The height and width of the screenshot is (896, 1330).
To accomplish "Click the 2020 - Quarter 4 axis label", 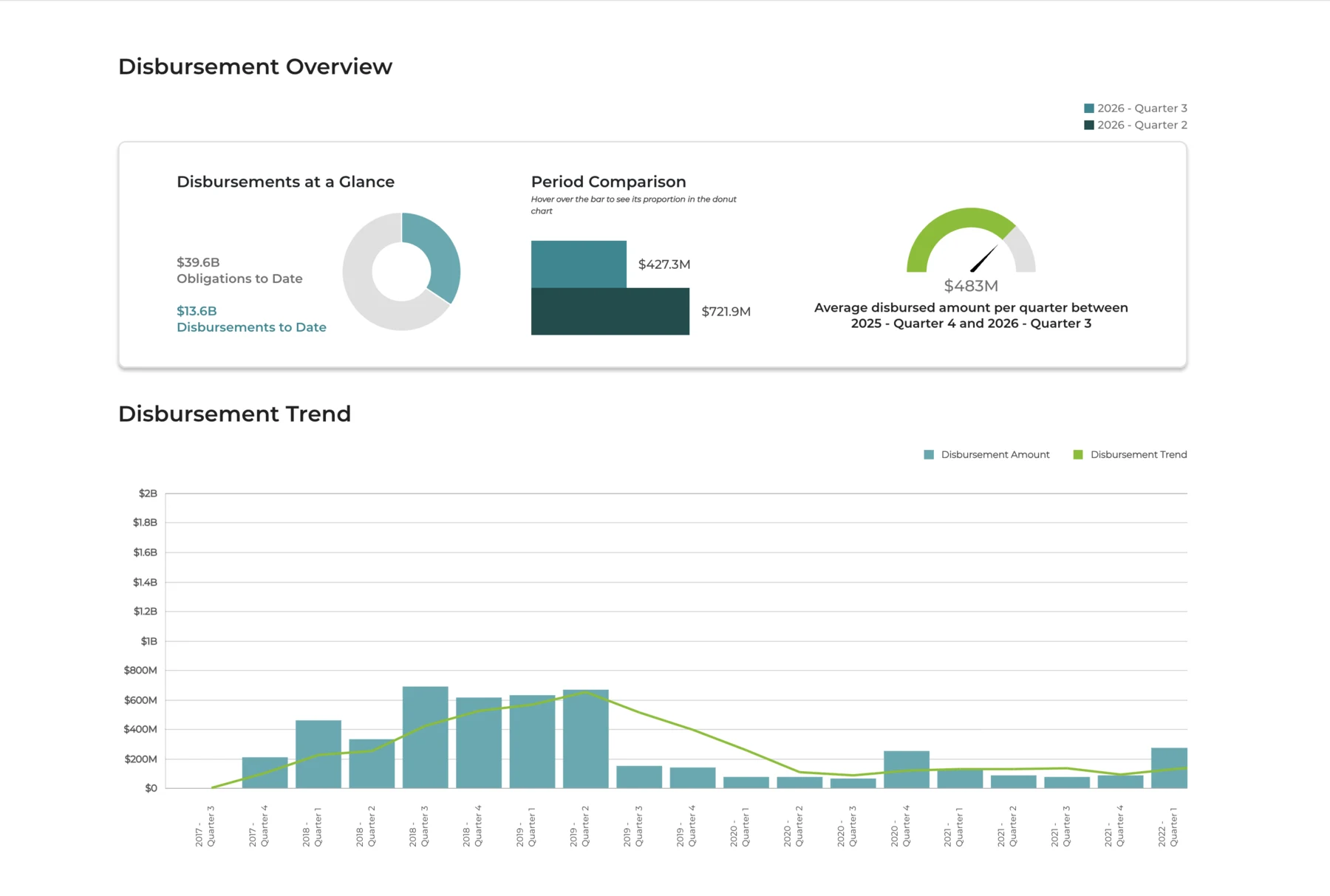I will coord(901,826).
